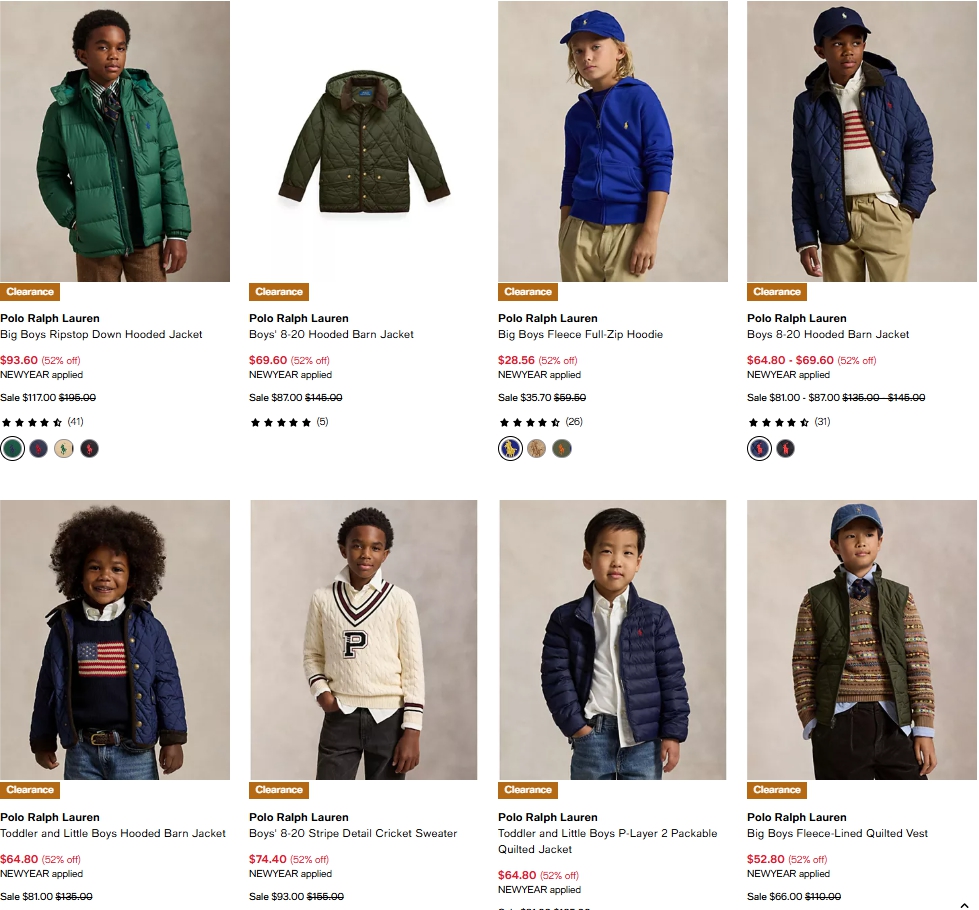The width and height of the screenshot is (979, 910).
Task: Open the (41) reviews count link
Action: click(76, 422)
